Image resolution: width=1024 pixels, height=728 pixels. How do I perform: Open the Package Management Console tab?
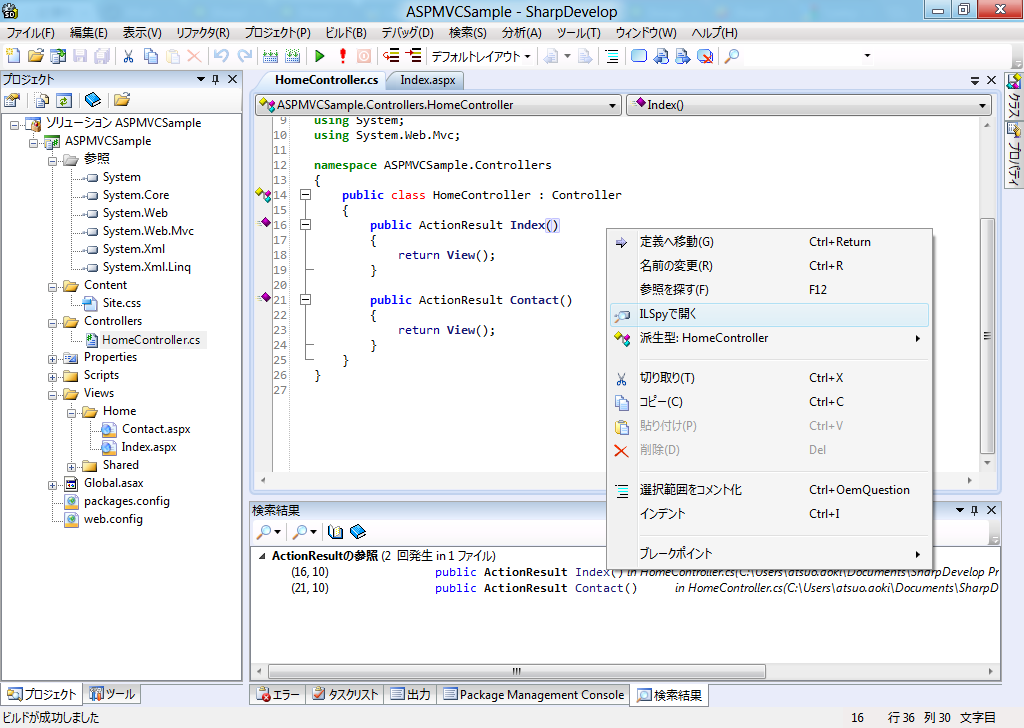(x=534, y=695)
